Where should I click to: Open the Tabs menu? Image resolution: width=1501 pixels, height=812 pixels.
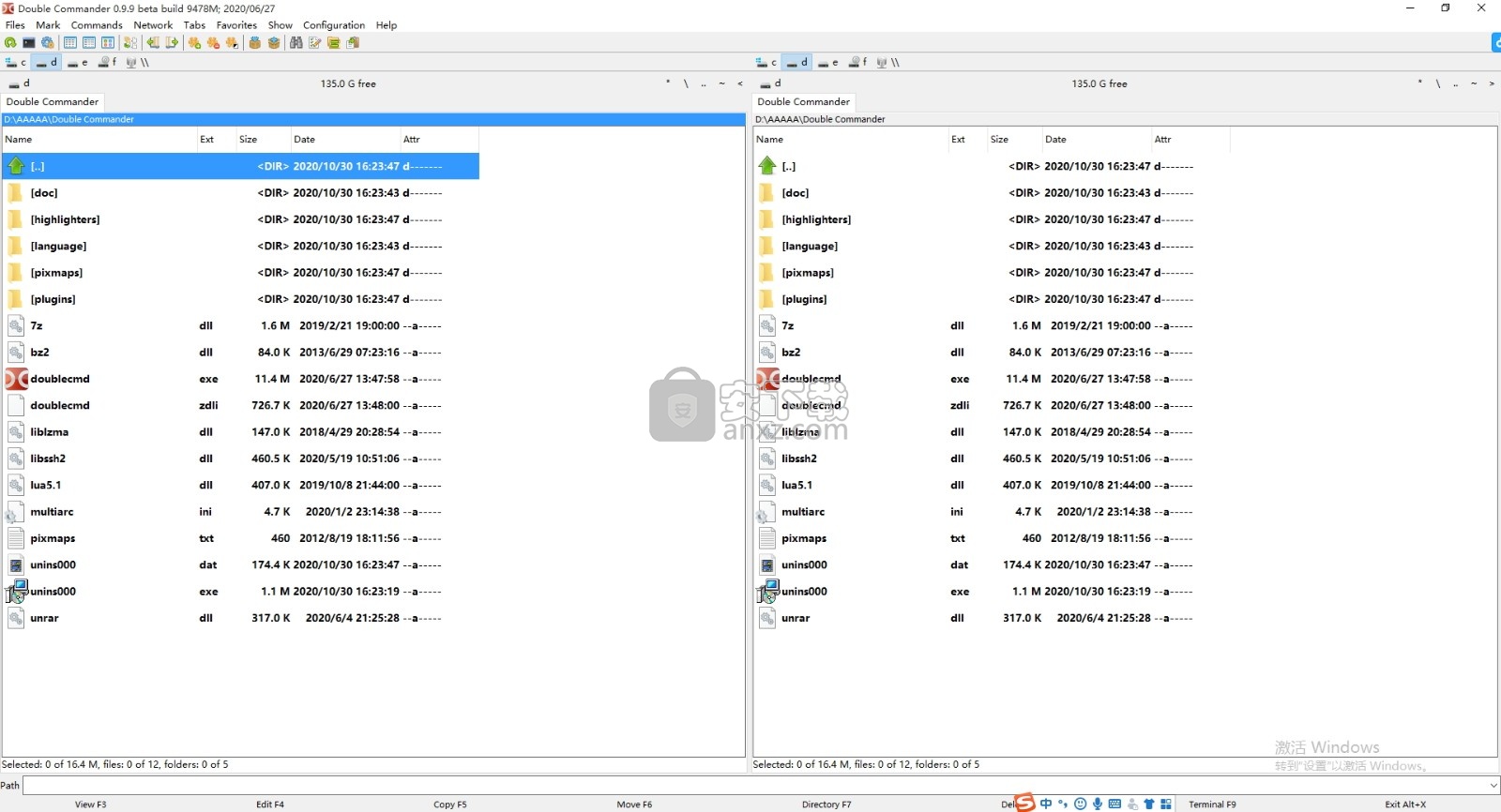[x=194, y=25]
